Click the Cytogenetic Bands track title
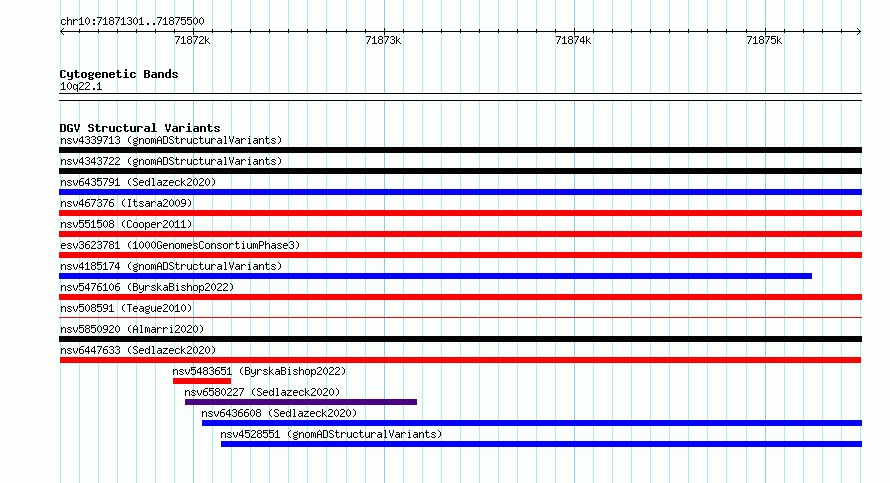This screenshot has height=483, width=890. tap(119, 74)
